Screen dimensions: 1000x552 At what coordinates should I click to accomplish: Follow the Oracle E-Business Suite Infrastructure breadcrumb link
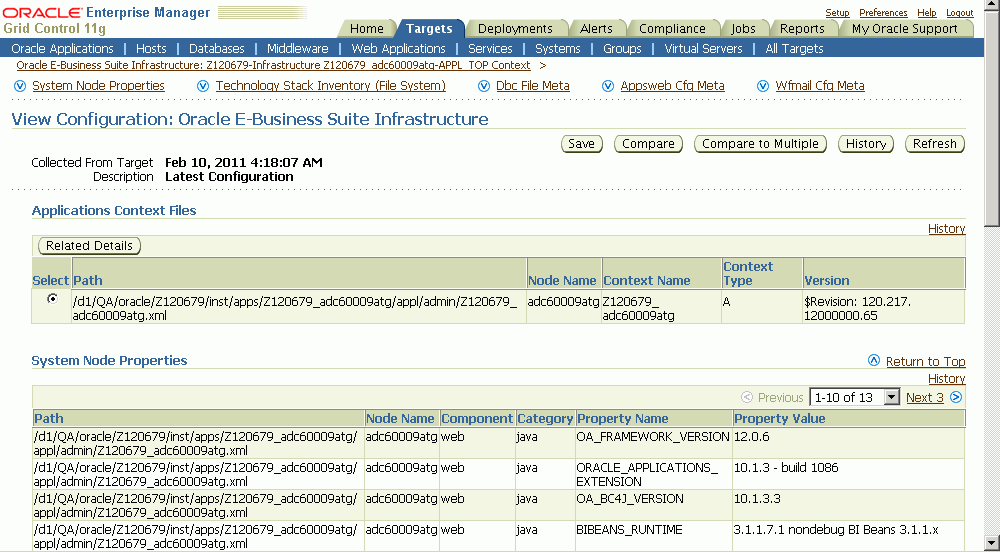273,65
